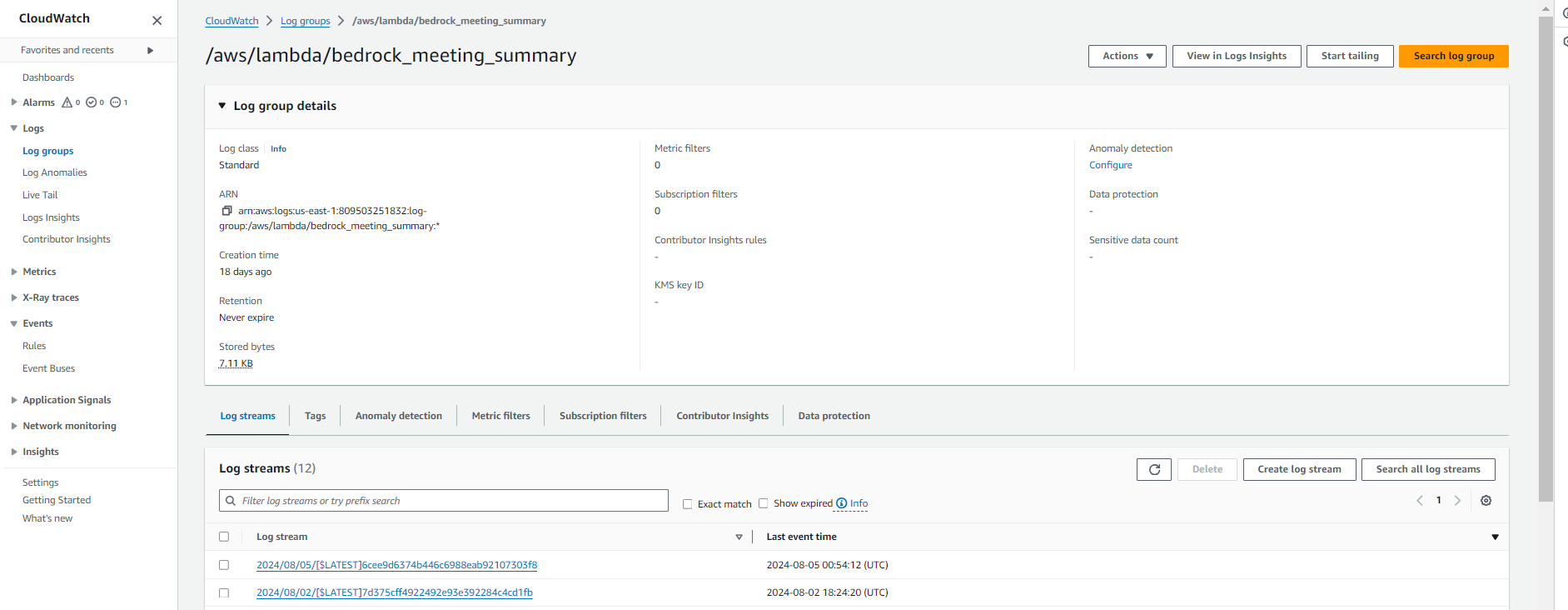This screenshot has width=1568, height=610.
Task: Collapse the Events section
Action: click(x=14, y=323)
